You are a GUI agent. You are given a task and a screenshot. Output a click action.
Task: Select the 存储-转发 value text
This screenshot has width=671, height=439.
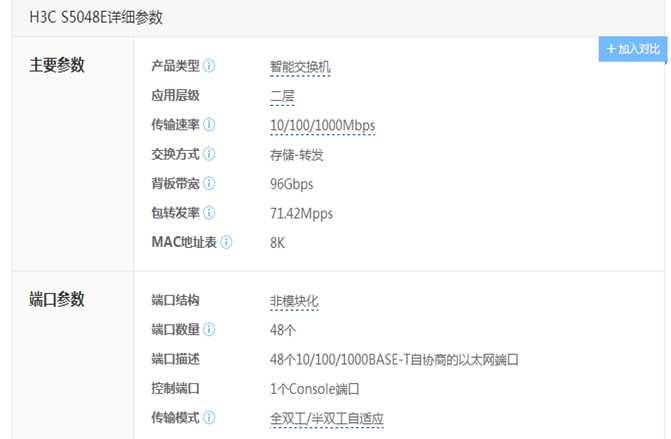coord(297,155)
